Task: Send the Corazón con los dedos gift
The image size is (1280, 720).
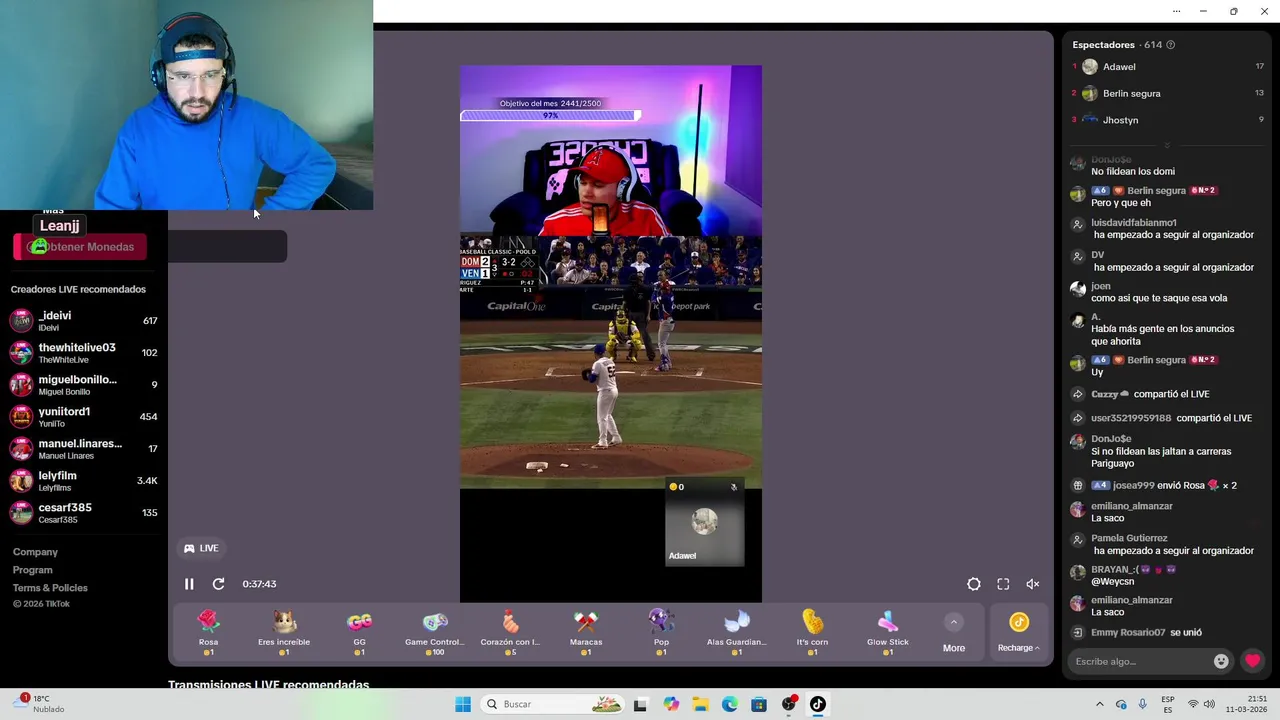Action: click(510, 633)
